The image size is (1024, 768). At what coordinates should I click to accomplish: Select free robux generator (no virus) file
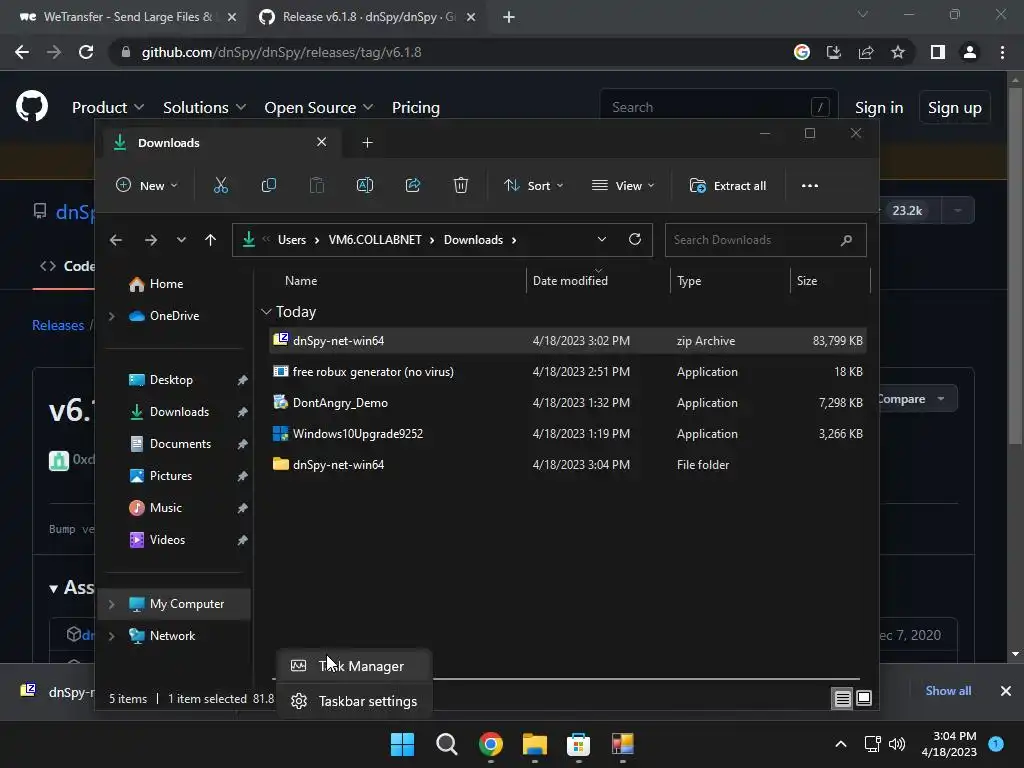568,372
